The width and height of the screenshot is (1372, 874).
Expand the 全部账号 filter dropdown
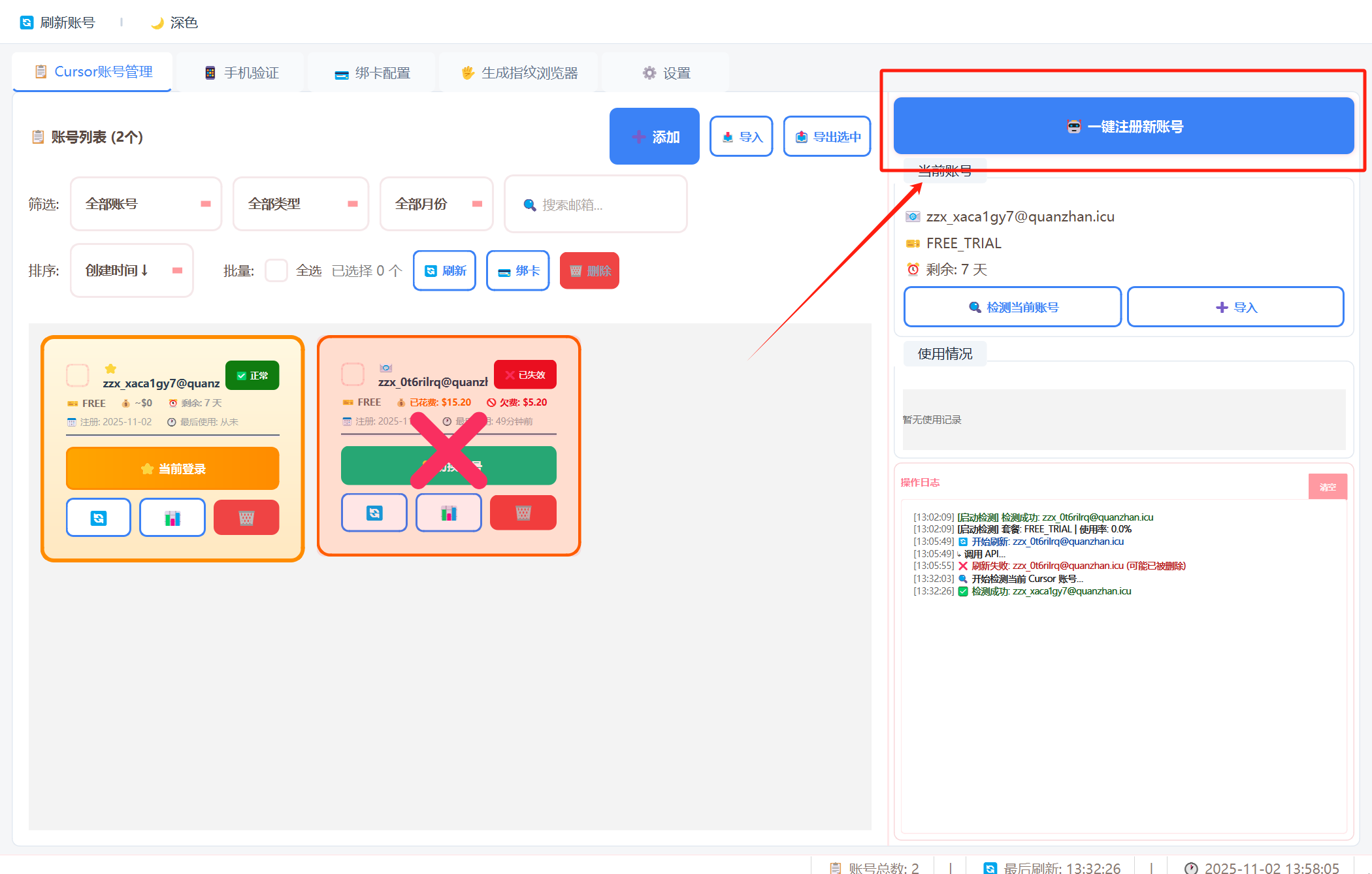pyautogui.click(x=146, y=204)
